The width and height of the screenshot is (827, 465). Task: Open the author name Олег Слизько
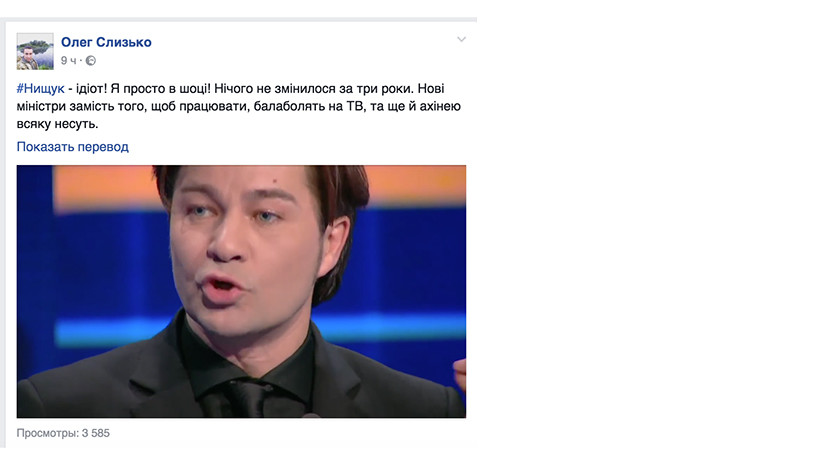click(106, 42)
